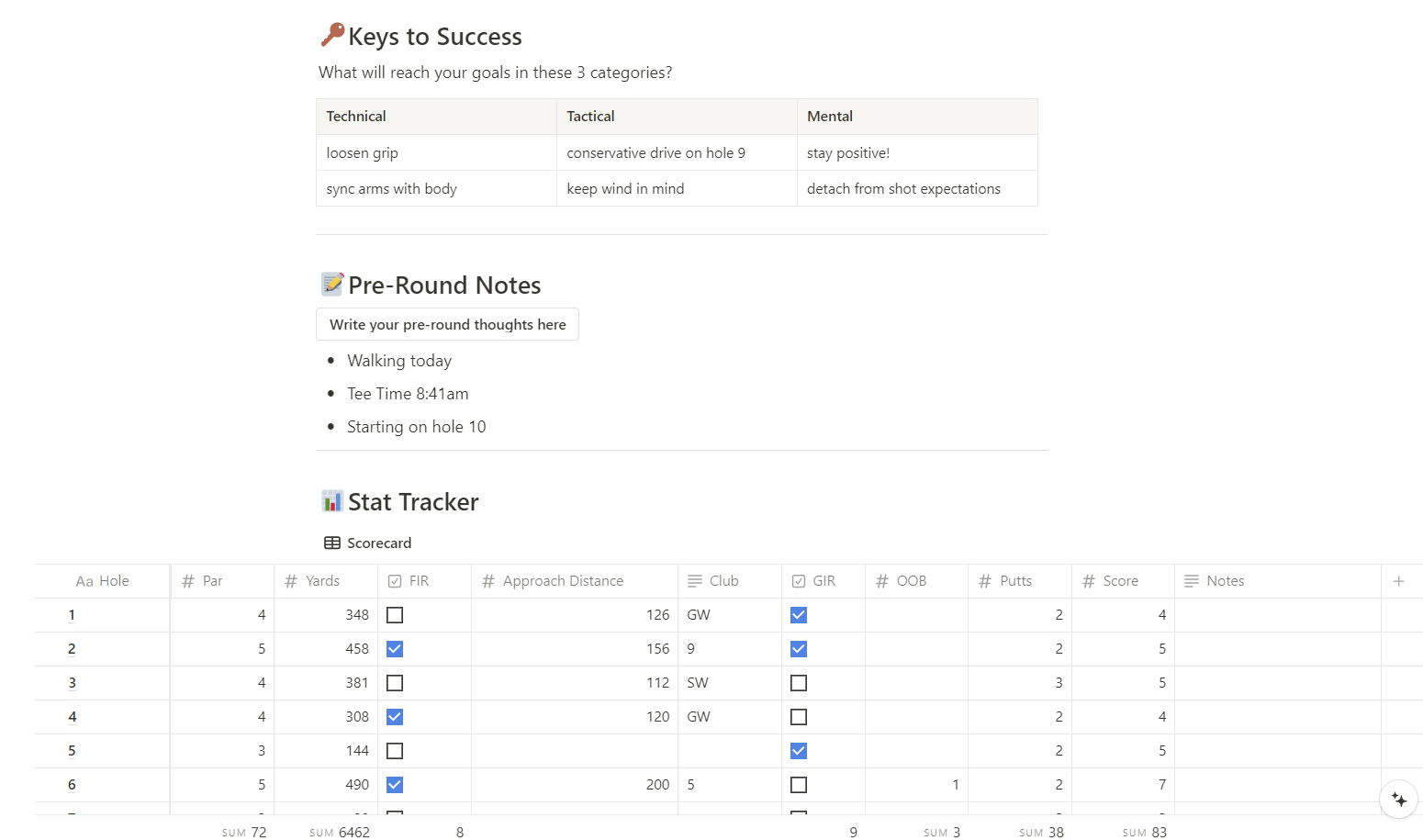Expand the Write your pre-round thoughts here toggle
This screenshot has height=840, width=1423.
[447, 324]
